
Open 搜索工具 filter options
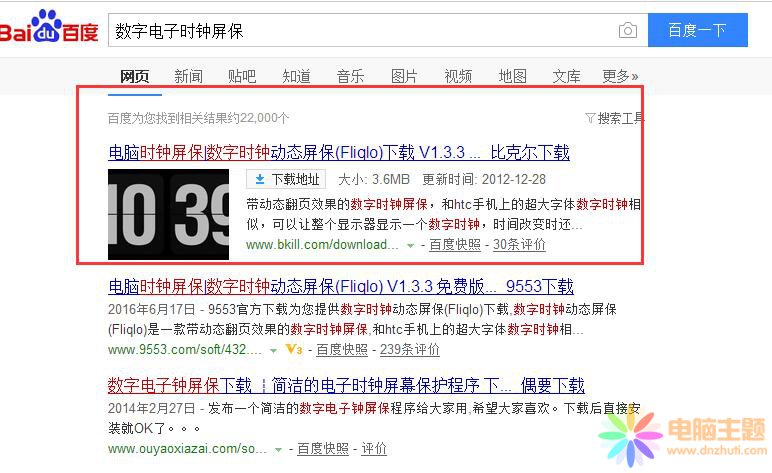click(614, 118)
